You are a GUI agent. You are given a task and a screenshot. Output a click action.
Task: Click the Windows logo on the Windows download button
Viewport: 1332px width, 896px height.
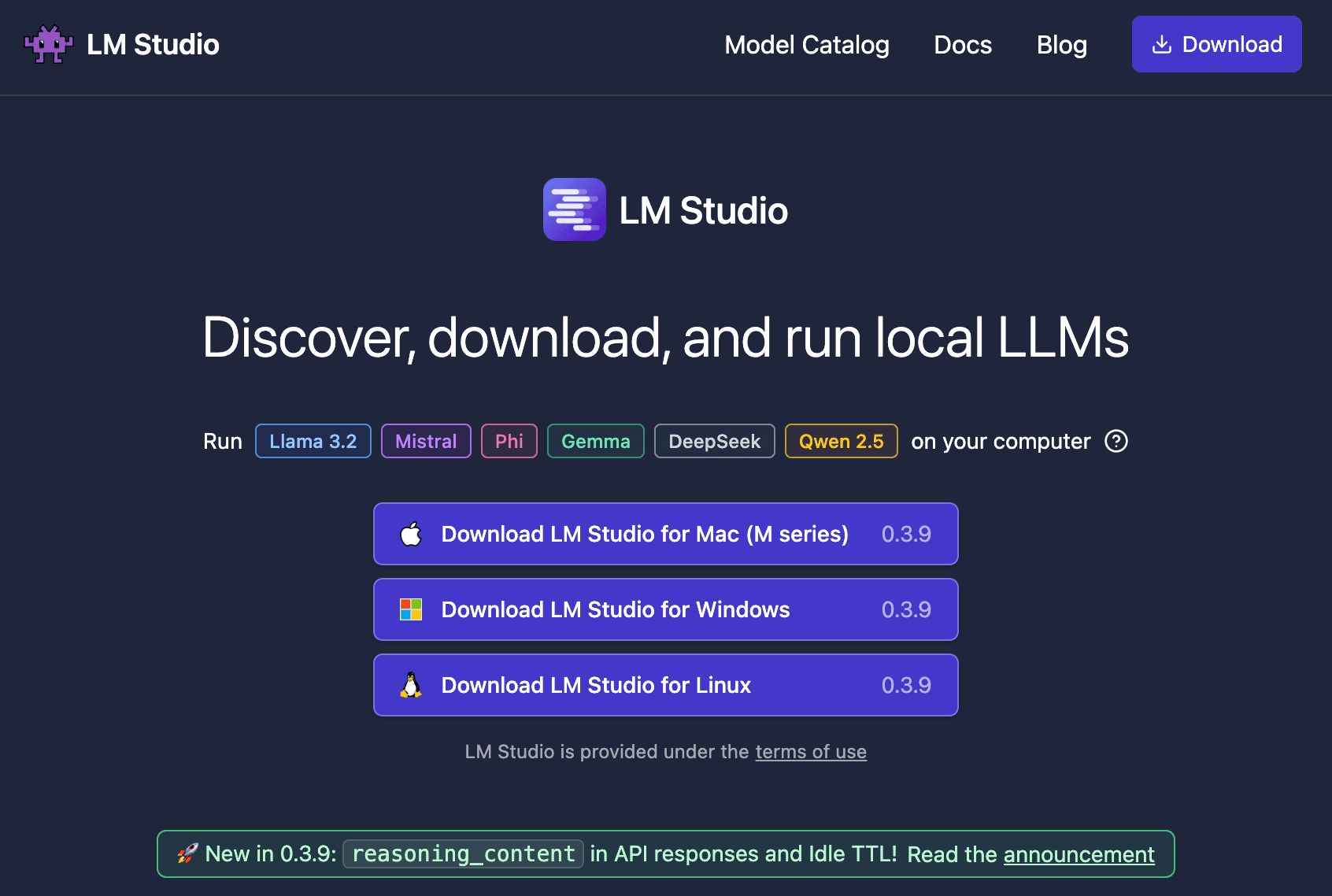pyautogui.click(x=409, y=609)
